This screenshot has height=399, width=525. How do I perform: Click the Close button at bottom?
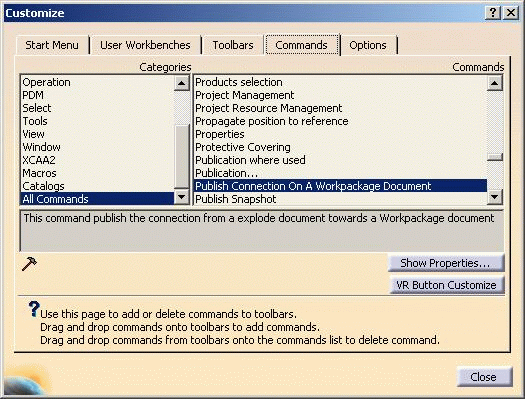point(483,377)
